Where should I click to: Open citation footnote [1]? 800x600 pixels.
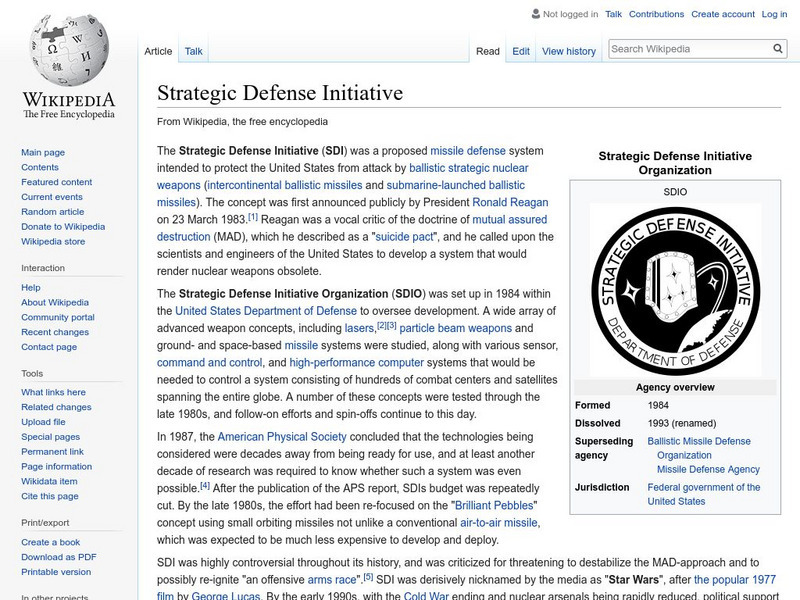click(x=253, y=217)
